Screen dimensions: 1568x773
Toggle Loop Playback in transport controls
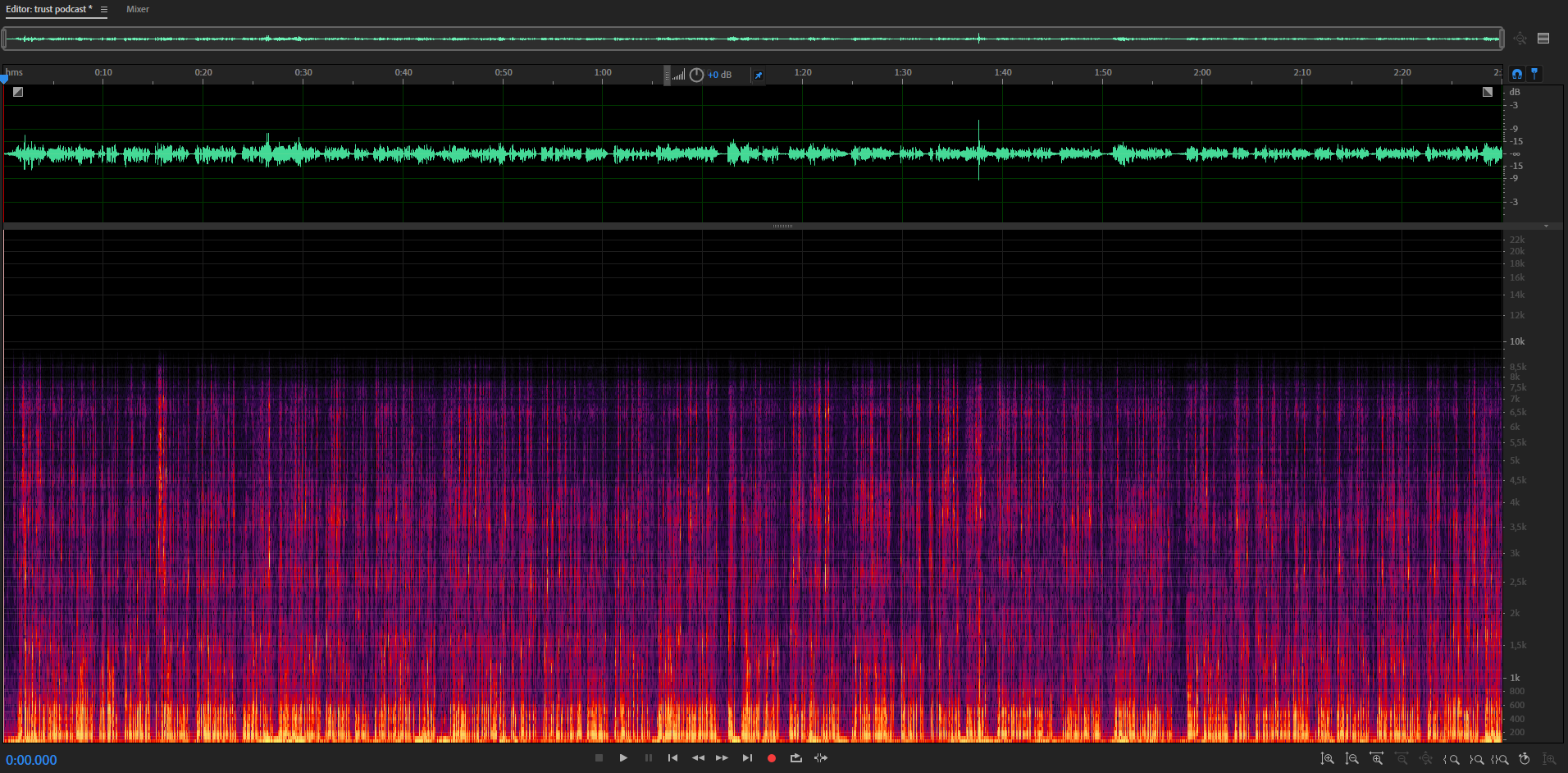(795, 758)
